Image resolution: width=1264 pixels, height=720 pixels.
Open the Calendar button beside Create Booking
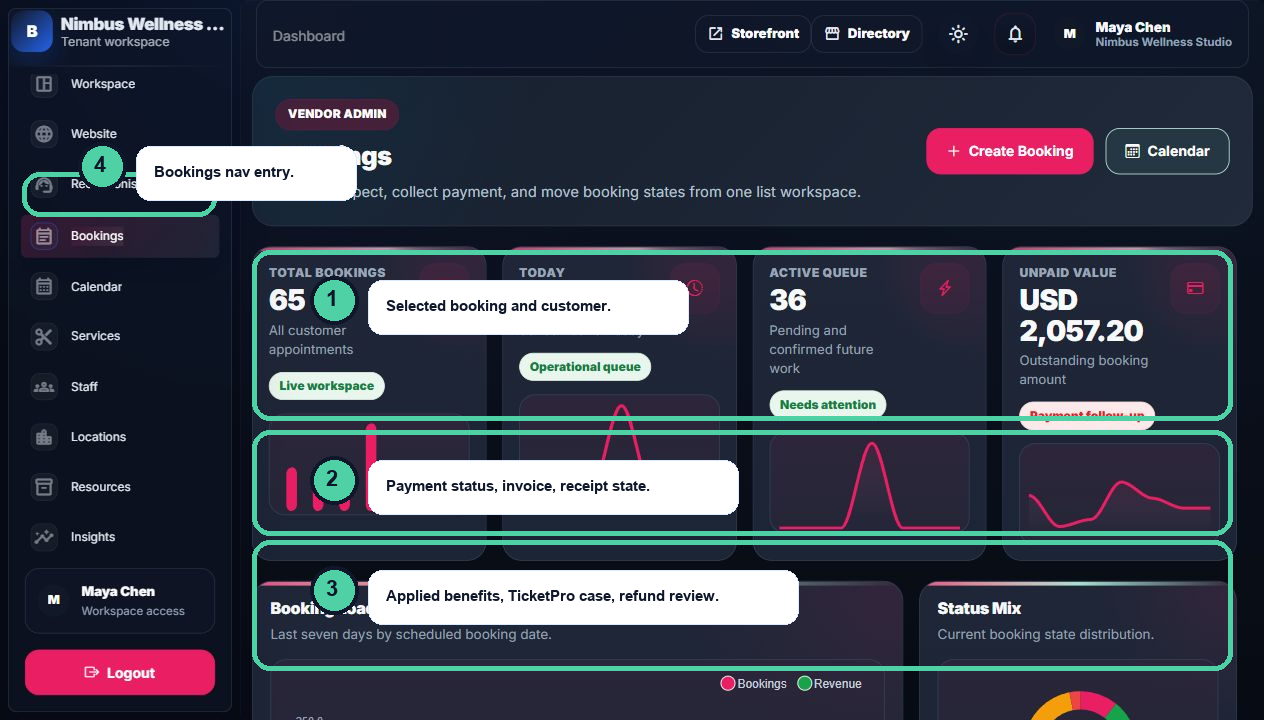1167,151
